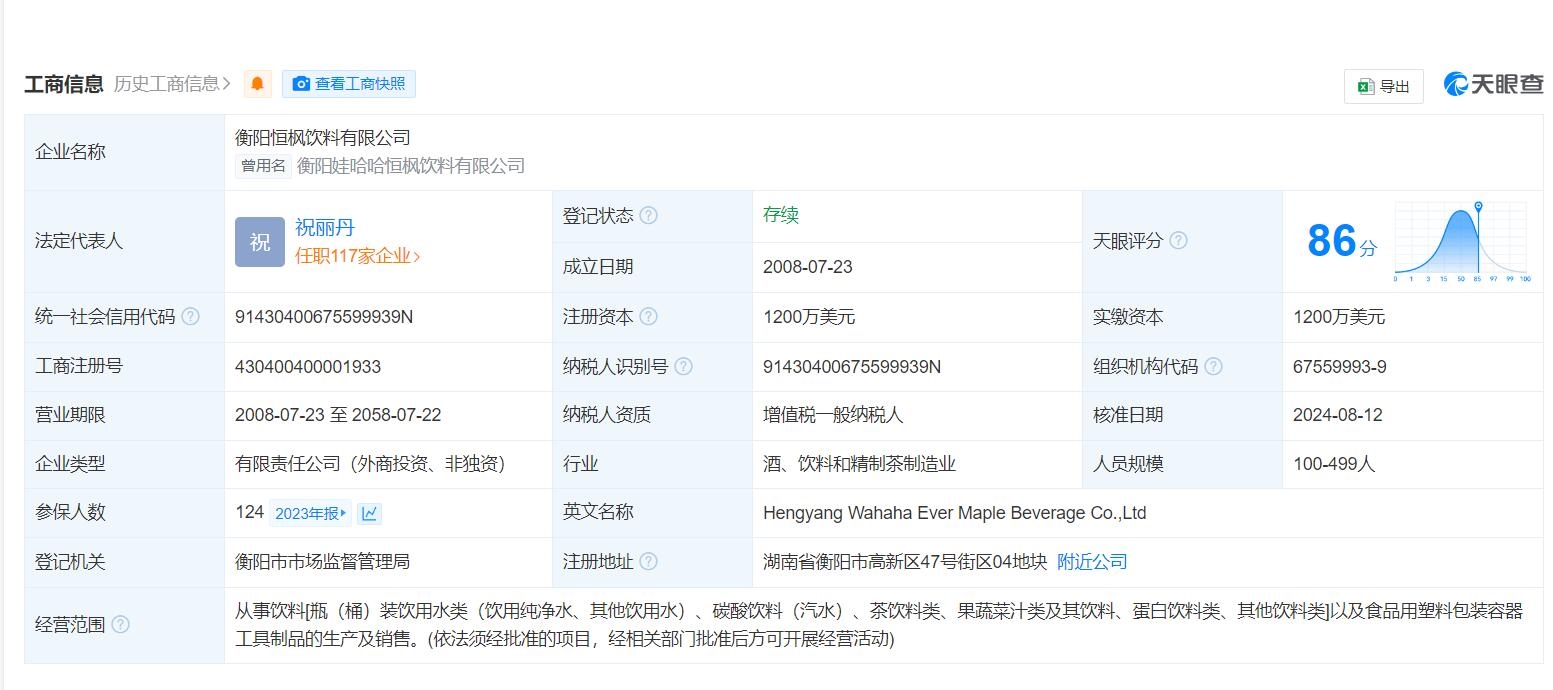Click company type 有限责任公司（外商投资、非独资）

click(x=371, y=464)
